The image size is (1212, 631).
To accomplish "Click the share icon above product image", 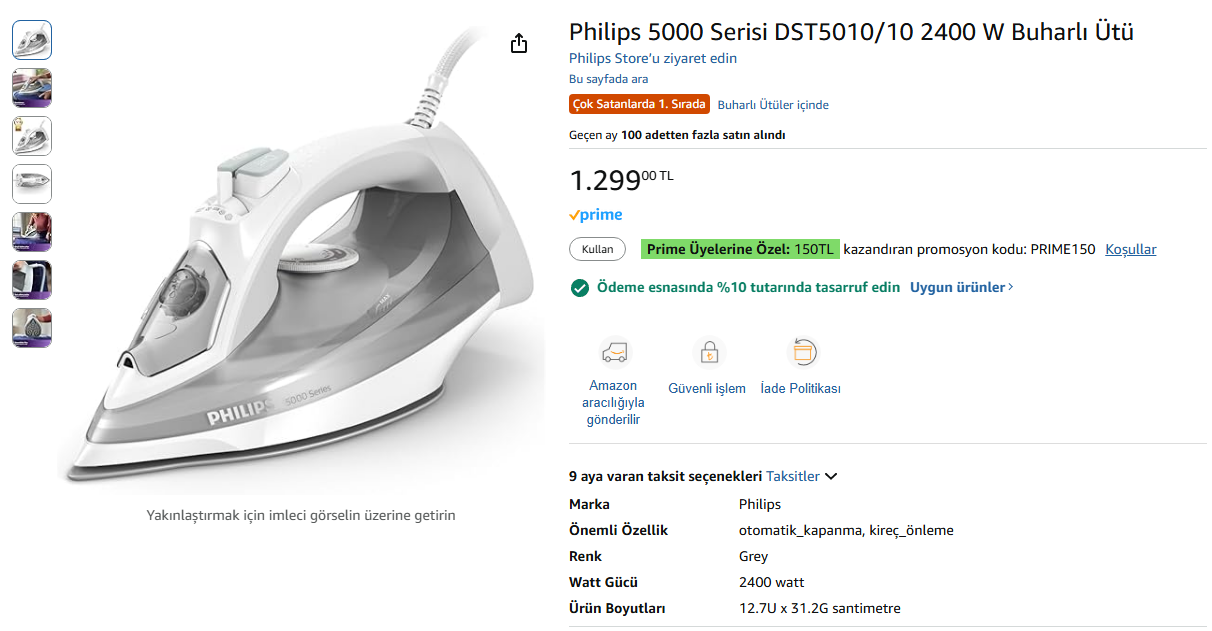I will 518,43.
